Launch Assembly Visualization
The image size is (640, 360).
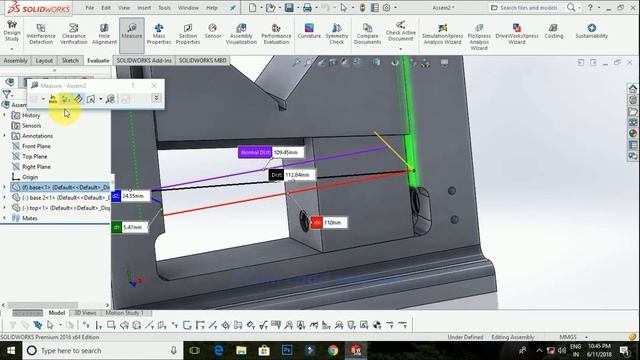tap(241, 34)
